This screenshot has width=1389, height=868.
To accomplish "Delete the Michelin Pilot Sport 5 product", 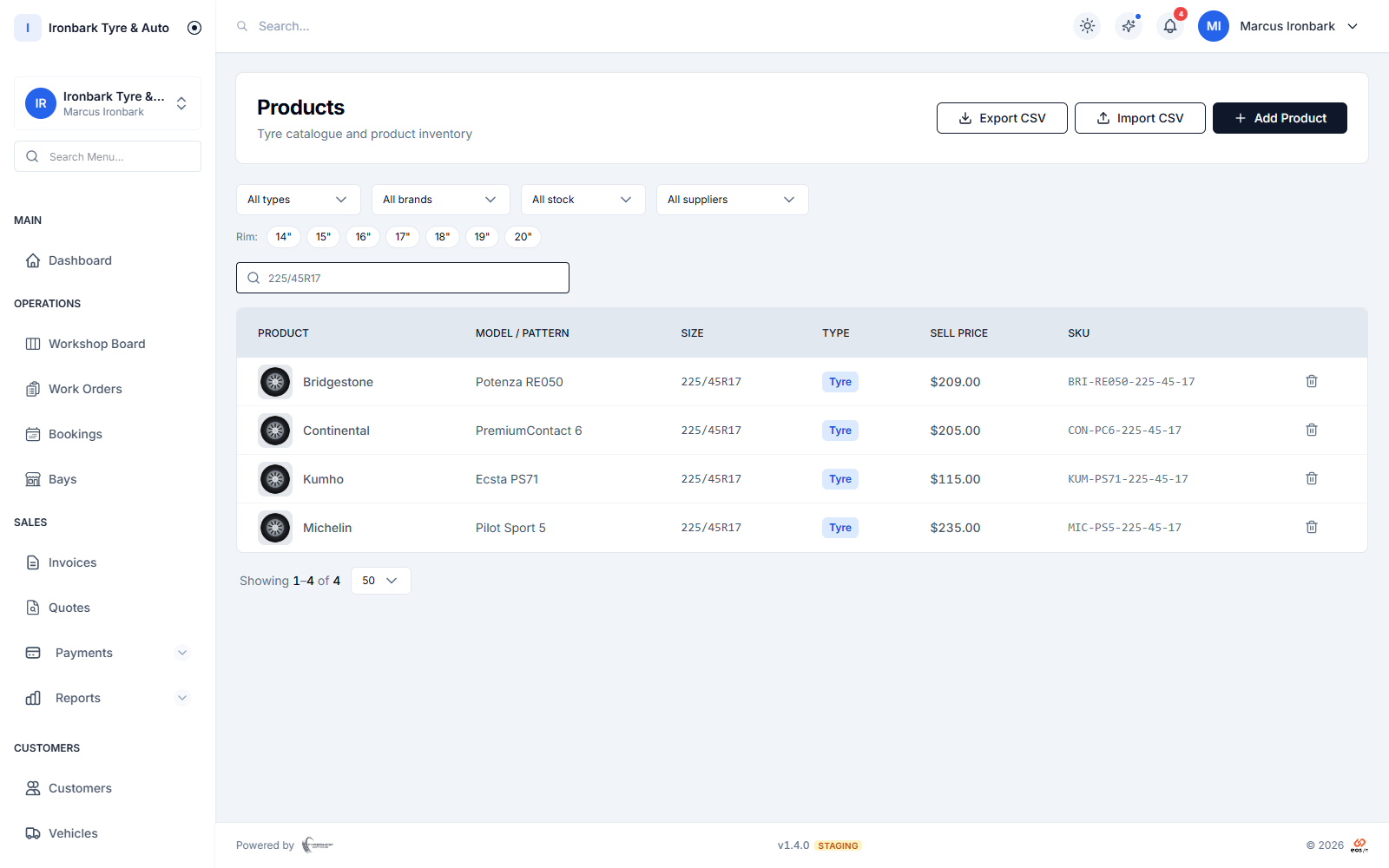I will [x=1312, y=527].
